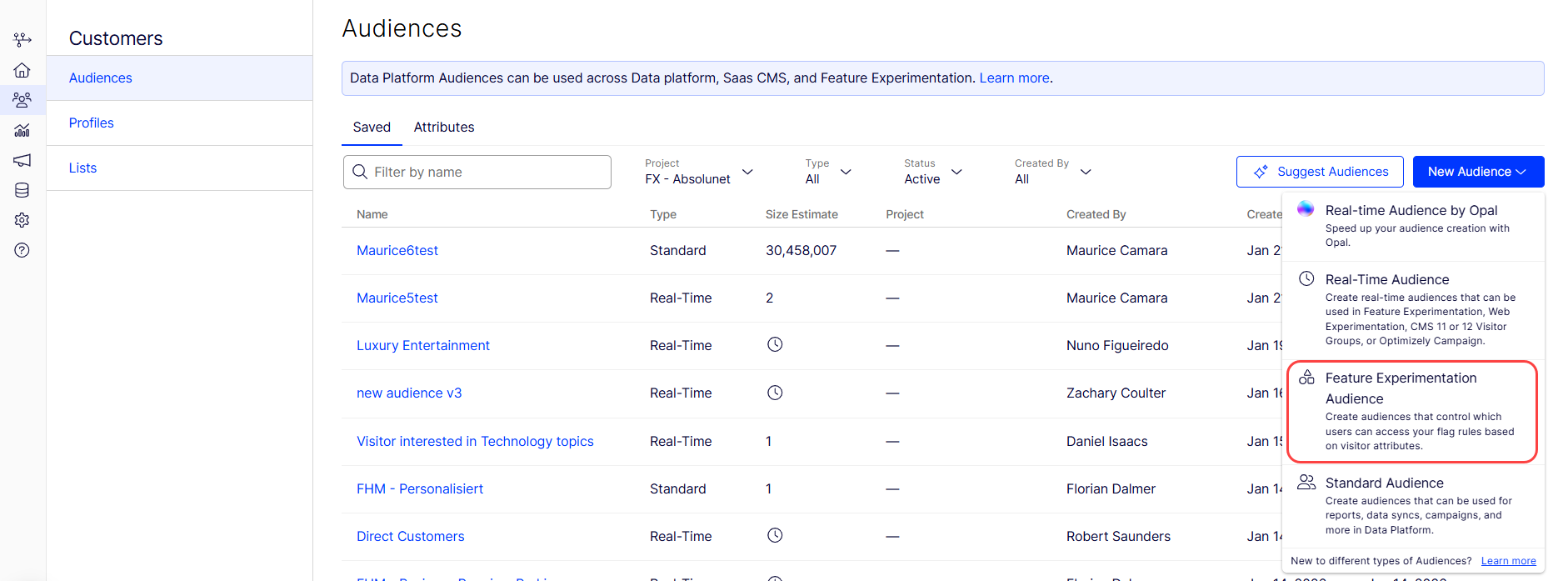Open Profiles in the Customers sidebar

pos(92,123)
